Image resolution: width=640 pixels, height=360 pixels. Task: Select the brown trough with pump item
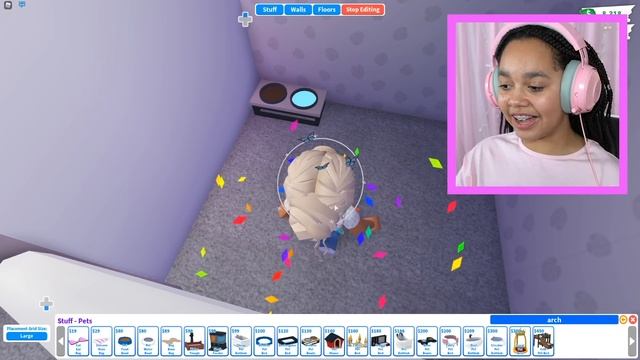click(194, 341)
